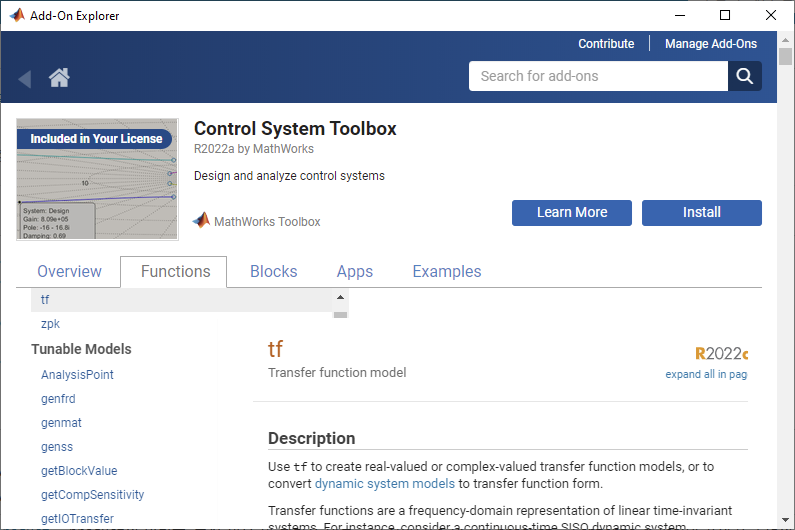Click the 'Transfer function model' subtitle
This screenshot has height=530, width=795.
pos(337,372)
